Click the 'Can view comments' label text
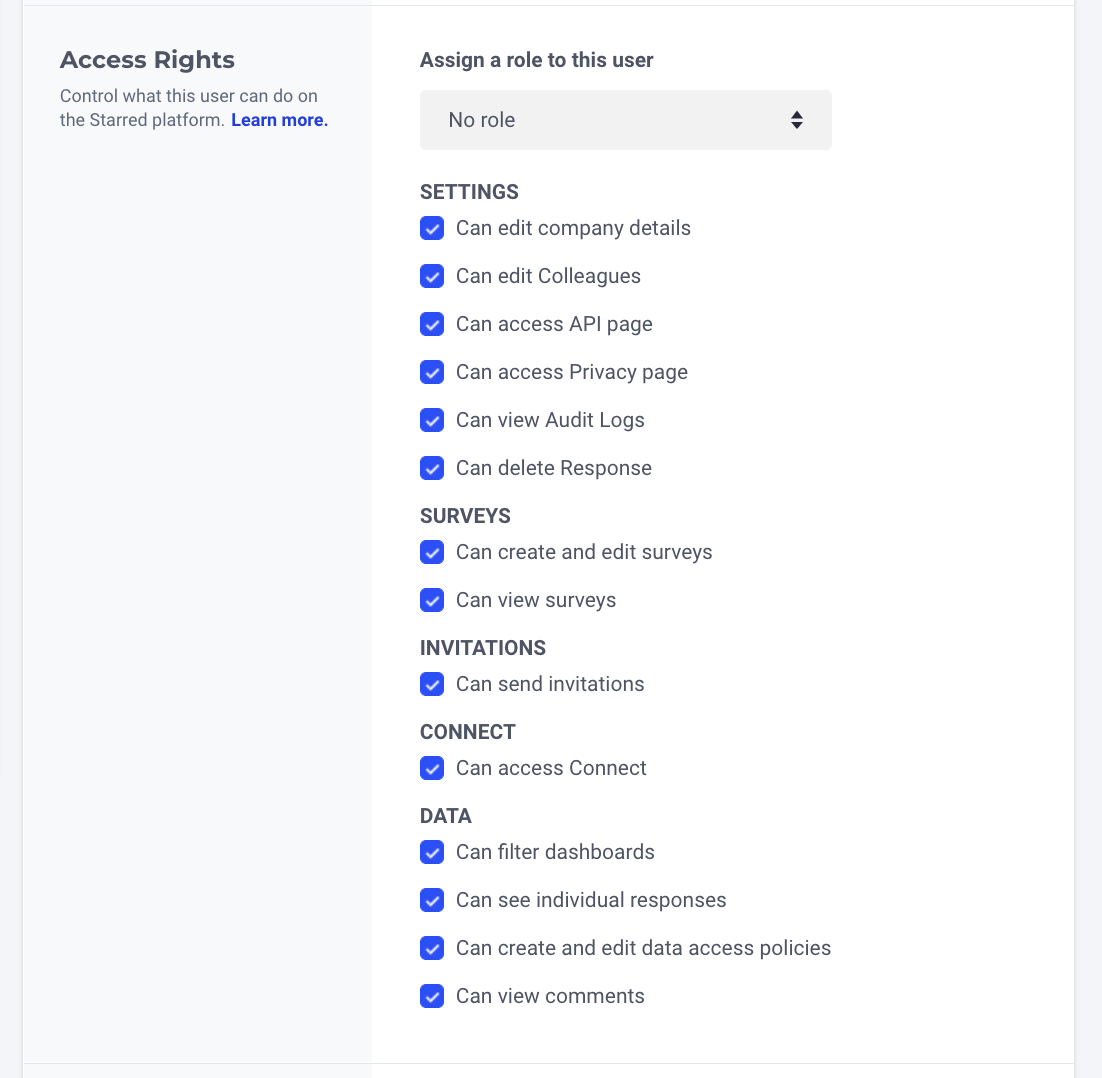Viewport: 1102px width, 1078px height. [550, 996]
